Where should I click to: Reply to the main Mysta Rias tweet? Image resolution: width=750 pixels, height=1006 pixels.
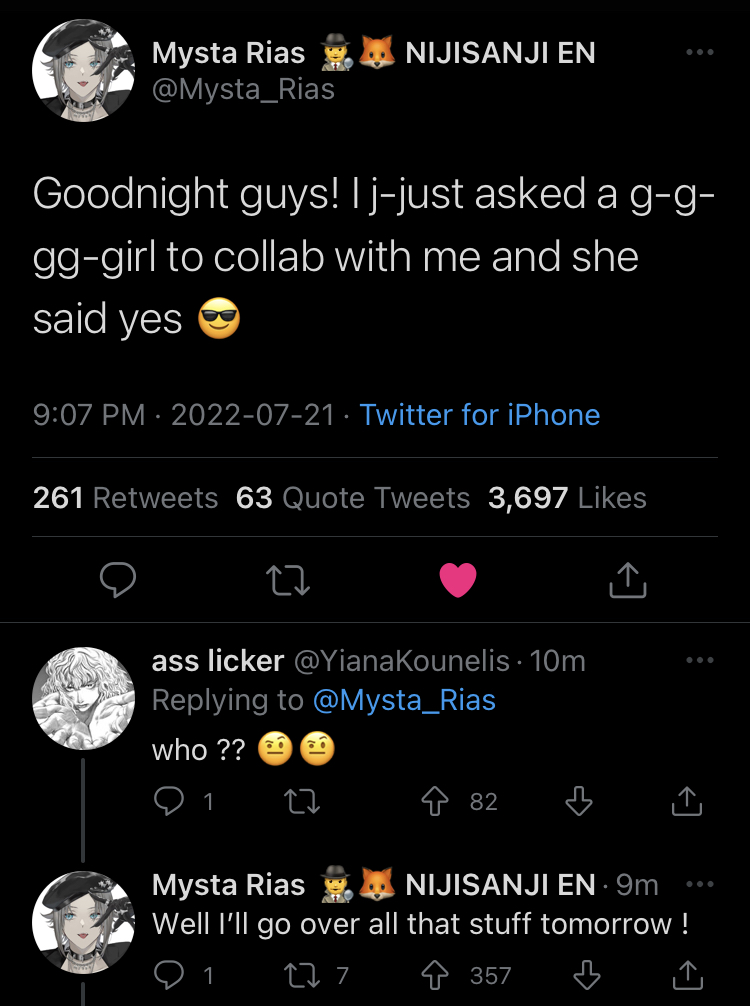coord(119,579)
